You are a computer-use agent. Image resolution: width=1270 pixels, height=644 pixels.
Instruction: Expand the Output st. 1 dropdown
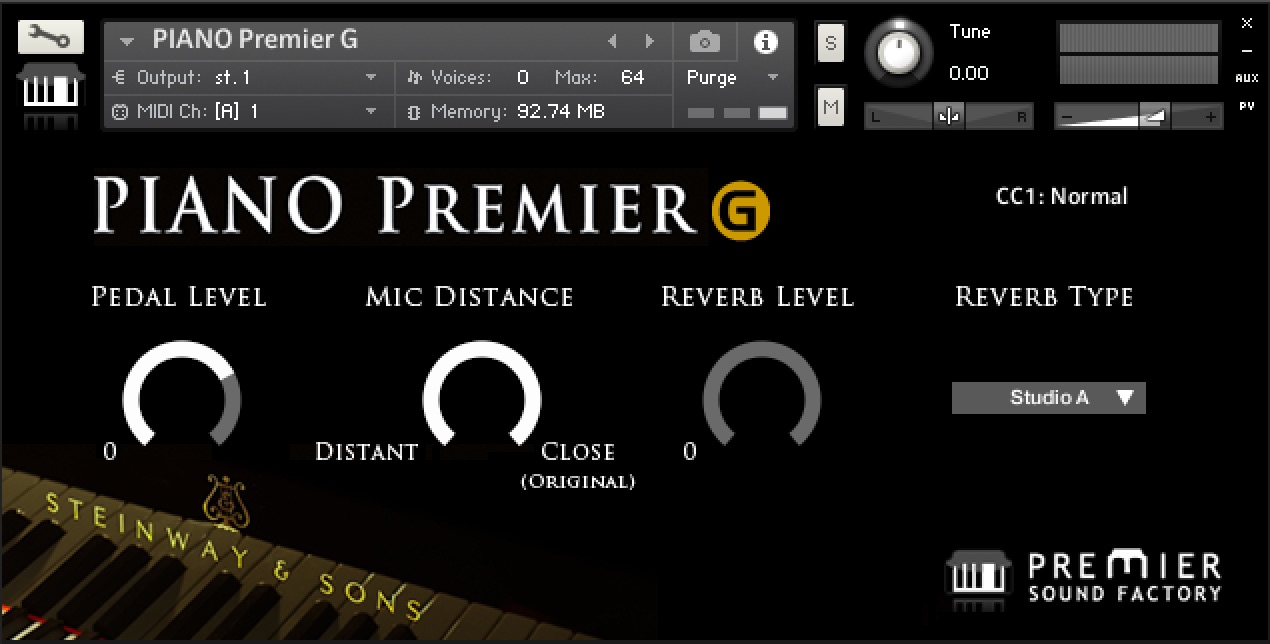tap(371, 77)
